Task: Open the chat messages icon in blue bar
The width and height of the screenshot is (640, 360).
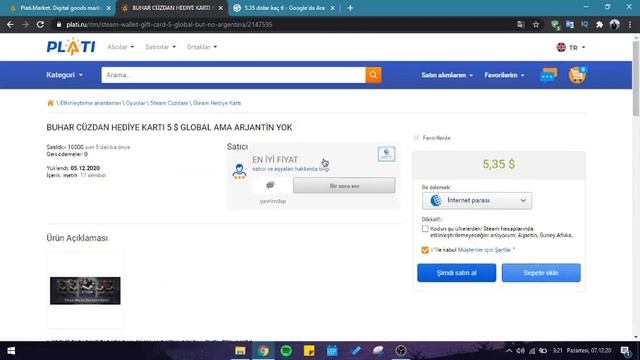Action: [548, 75]
